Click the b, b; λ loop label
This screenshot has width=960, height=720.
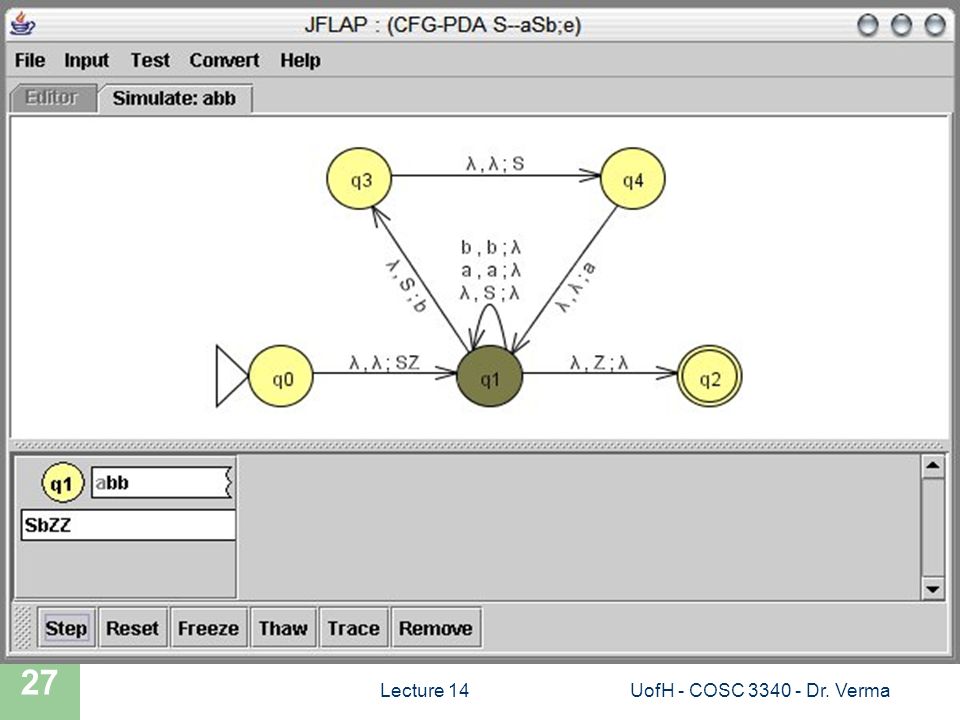point(490,247)
